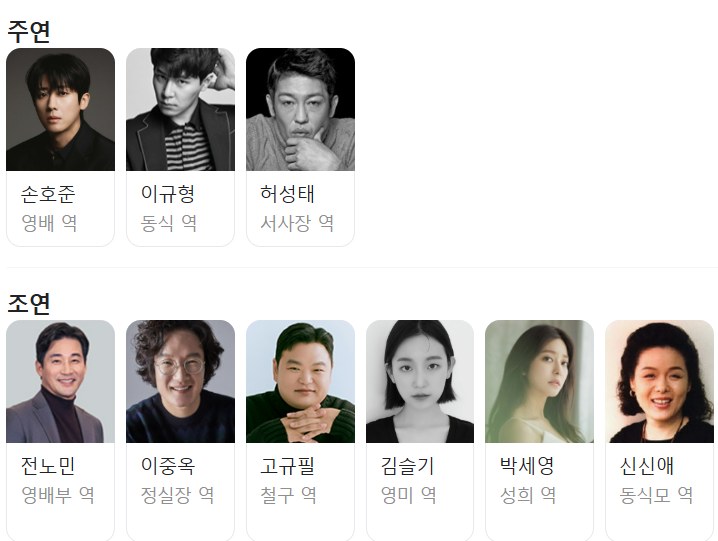Click the name 신신애

click(x=647, y=466)
